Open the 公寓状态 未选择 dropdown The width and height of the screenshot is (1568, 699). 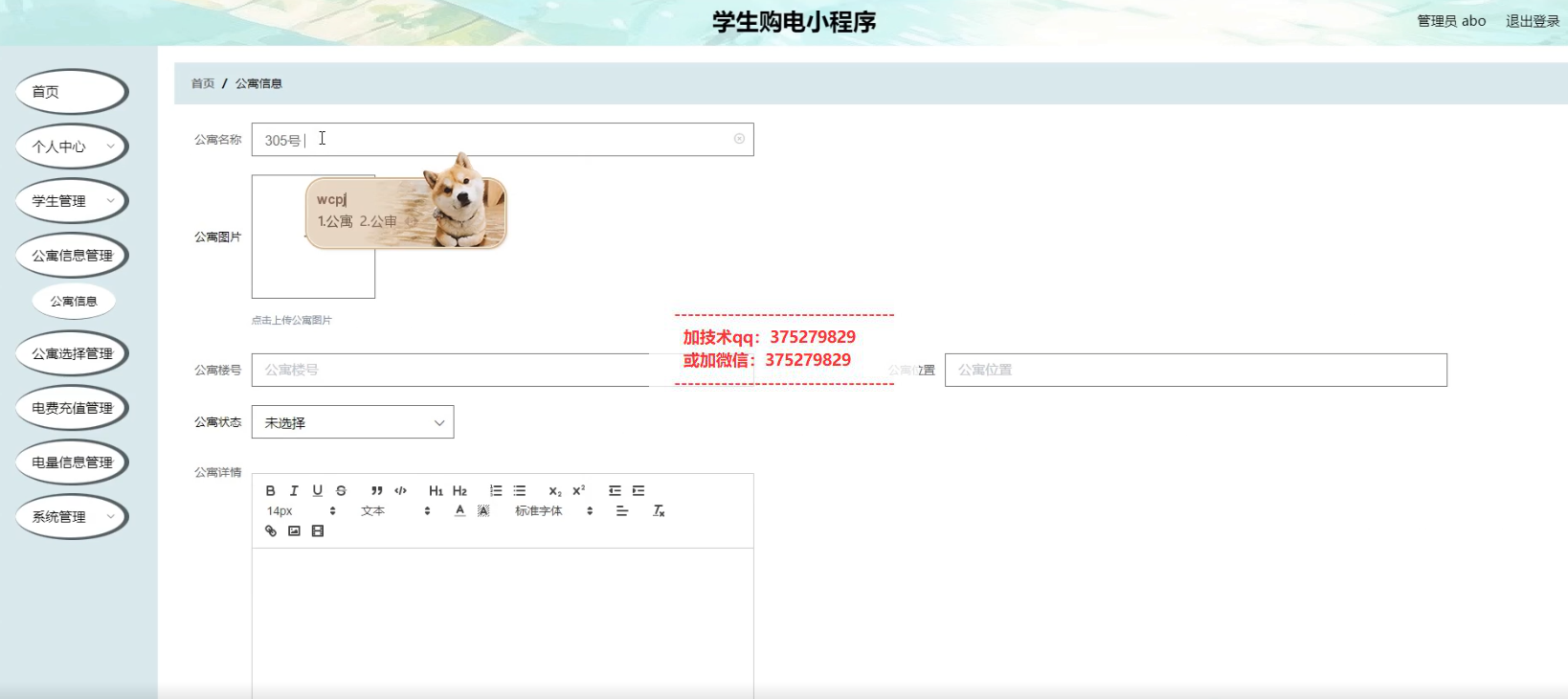(352, 422)
